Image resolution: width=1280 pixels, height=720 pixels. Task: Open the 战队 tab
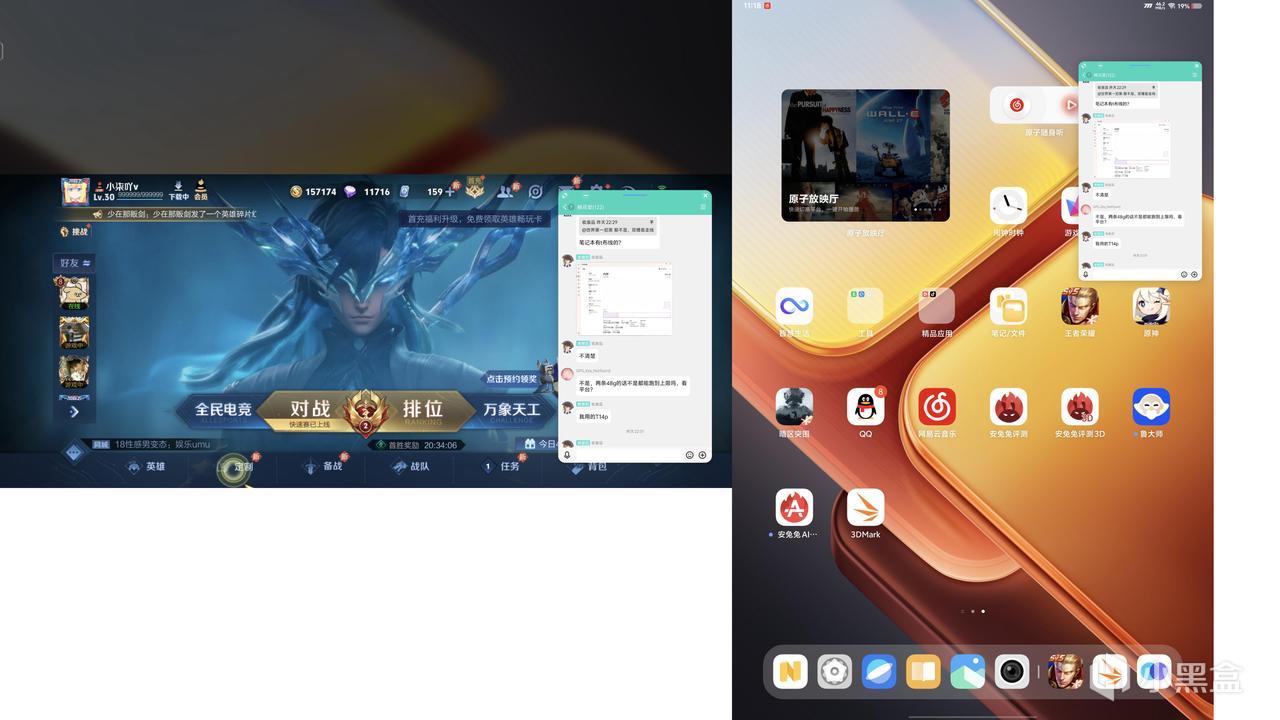412,467
